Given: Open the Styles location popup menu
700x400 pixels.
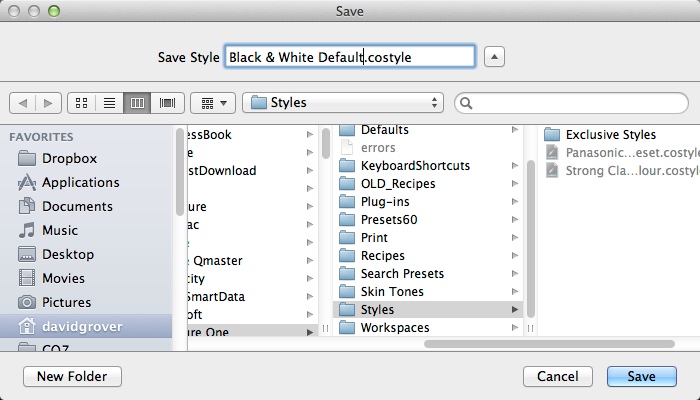Looking at the screenshot, I should point(343,103).
